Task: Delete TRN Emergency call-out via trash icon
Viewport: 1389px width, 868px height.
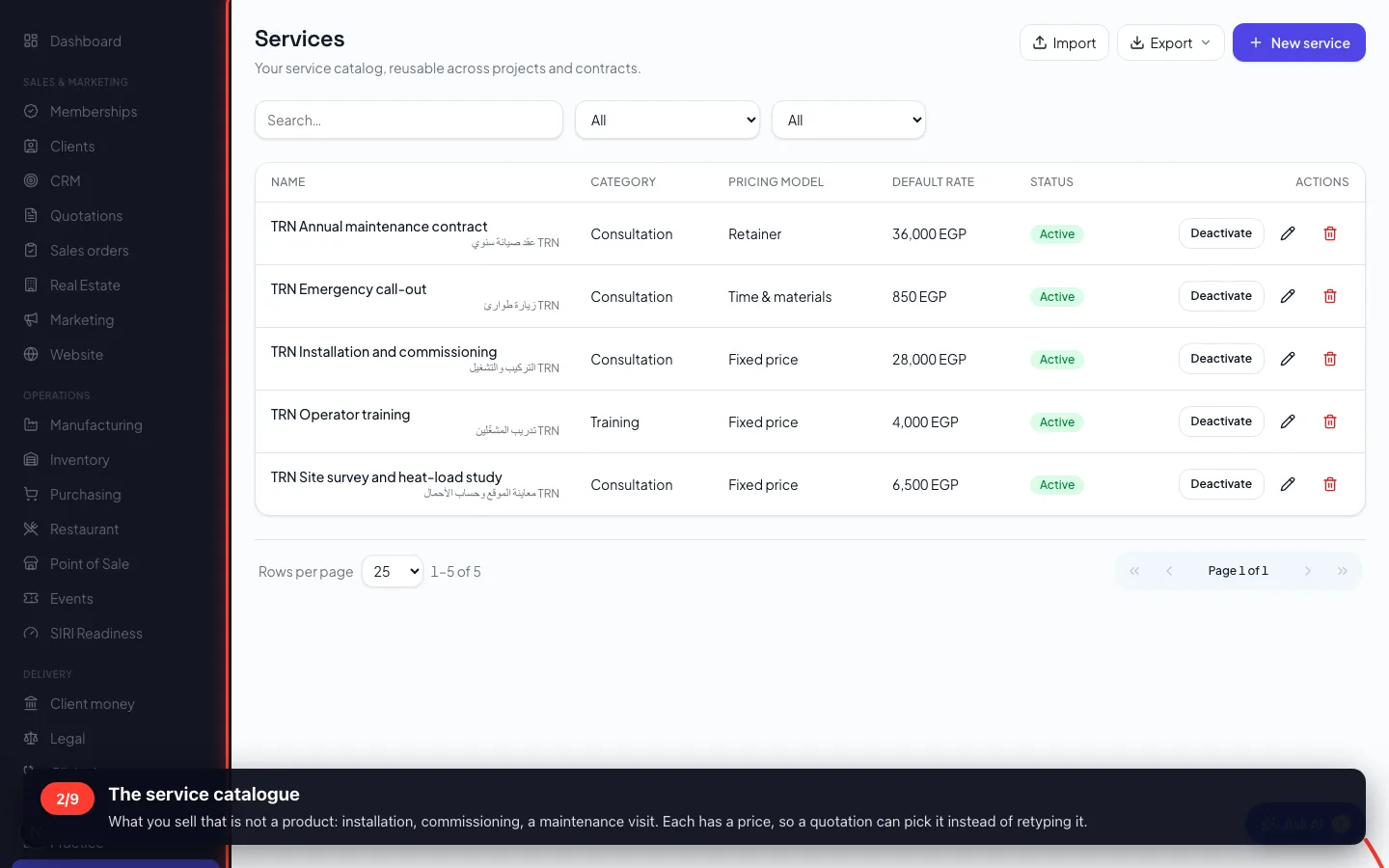Action: [x=1330, y=296]
